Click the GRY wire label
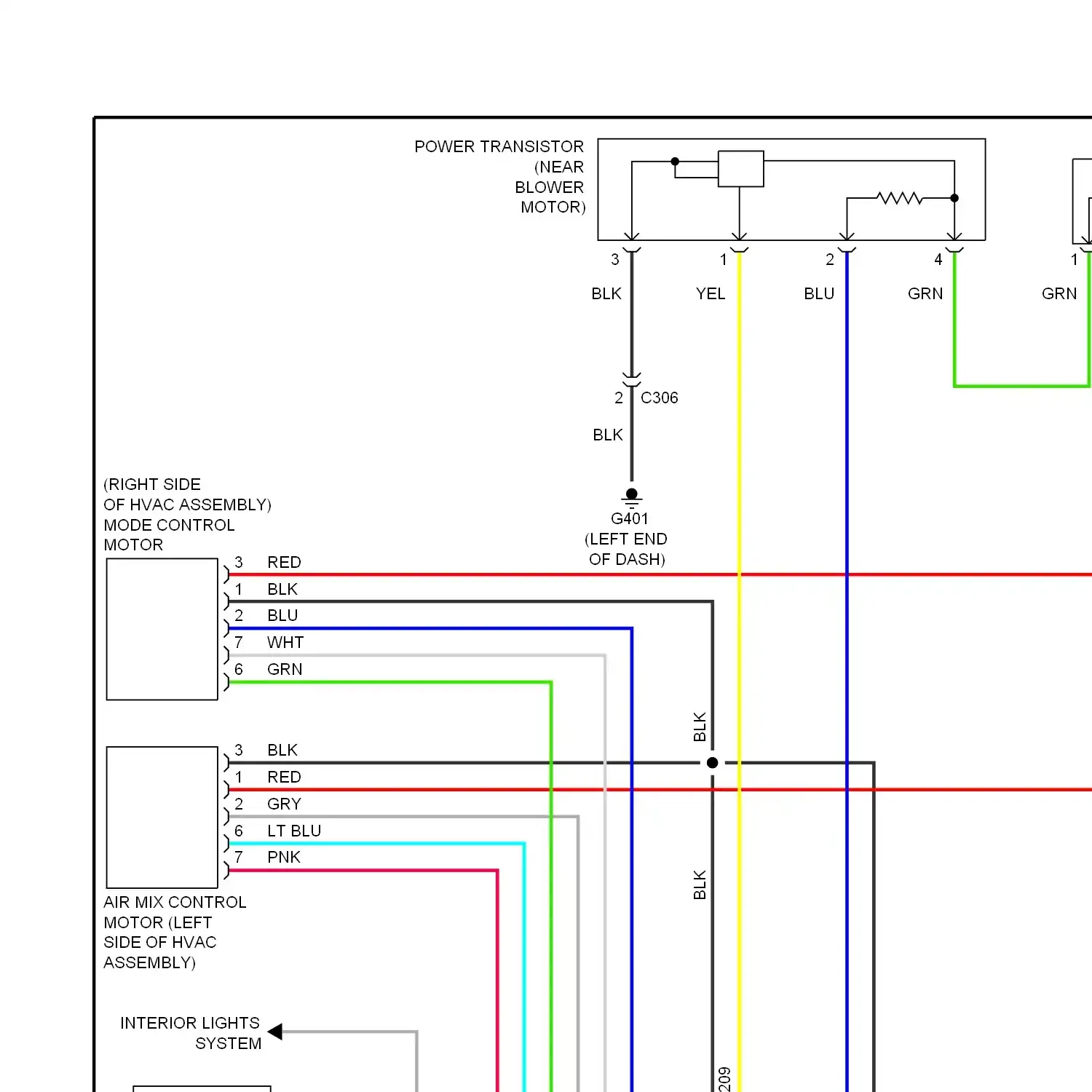Viewport: 1092px width, 1092px height. pyautogui.click(x=284, y=804)
